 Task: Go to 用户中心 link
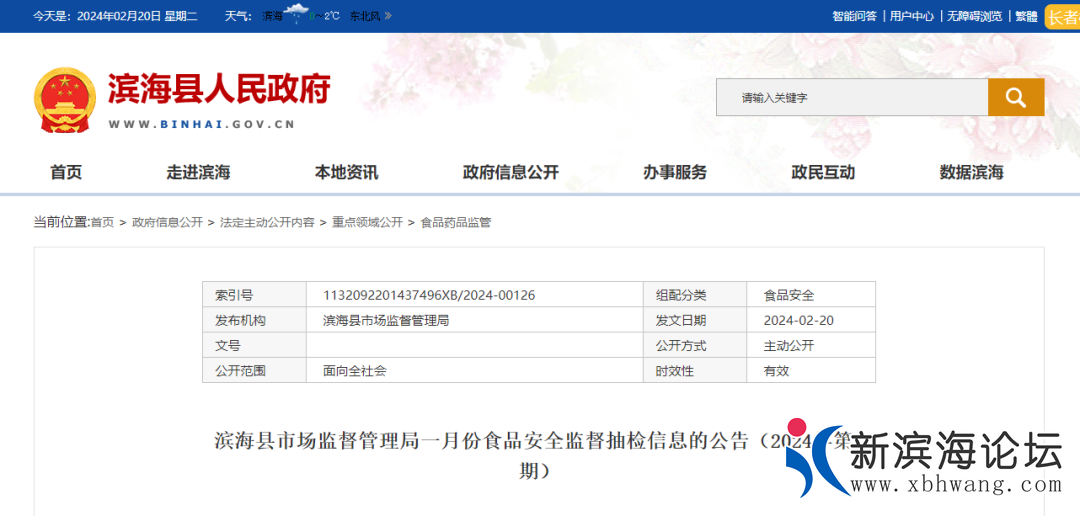click(x=911, y=16)
